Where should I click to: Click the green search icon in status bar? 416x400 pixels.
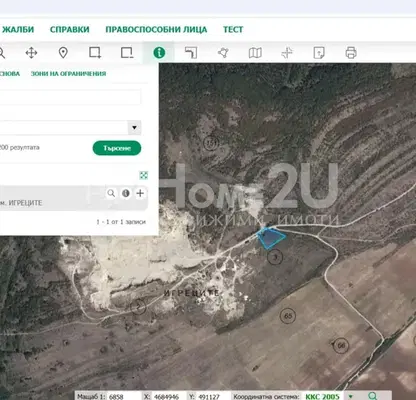point(373,396)
